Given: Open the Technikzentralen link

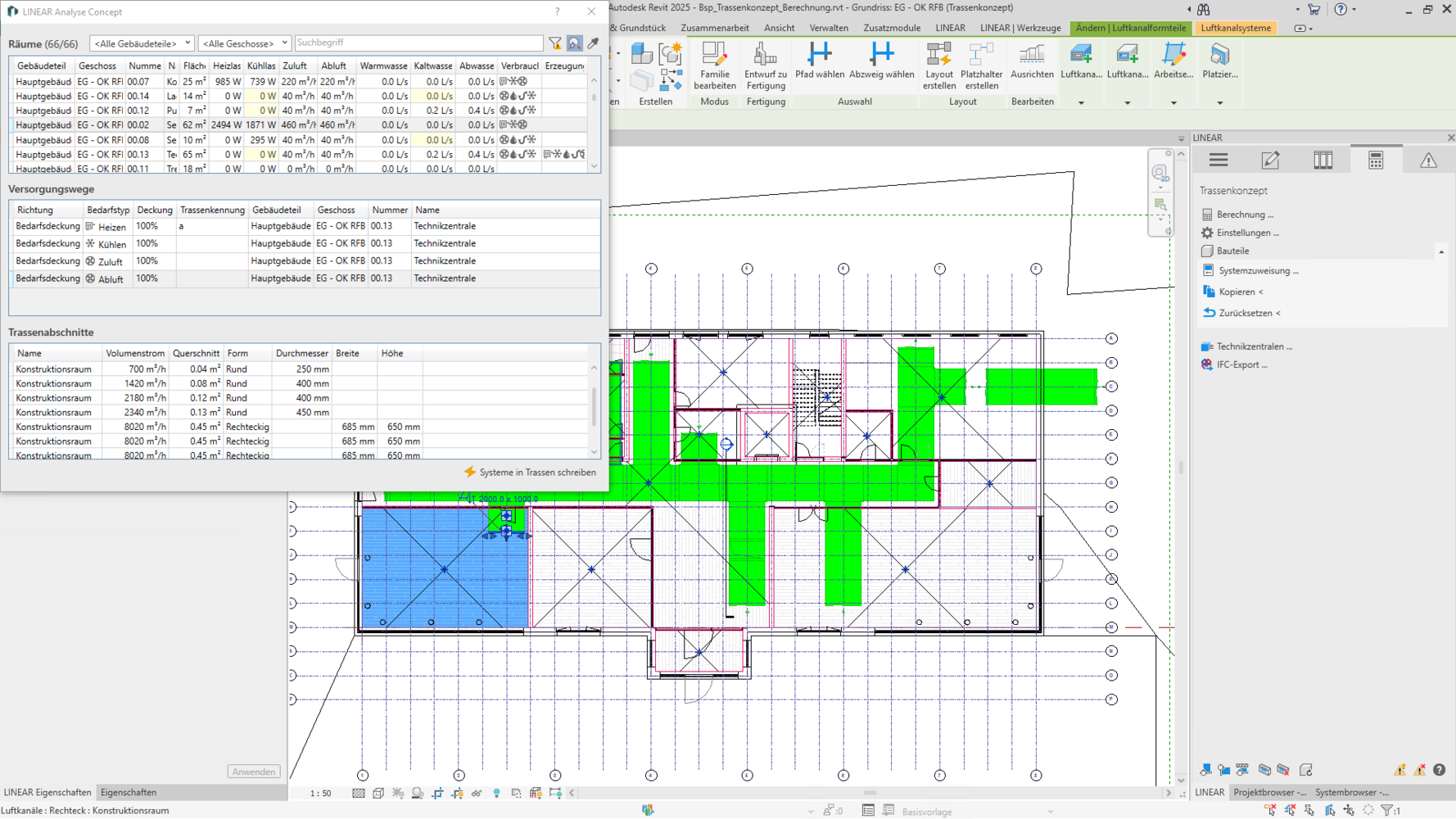Looking at the screenshot, I should (1254, 346).
